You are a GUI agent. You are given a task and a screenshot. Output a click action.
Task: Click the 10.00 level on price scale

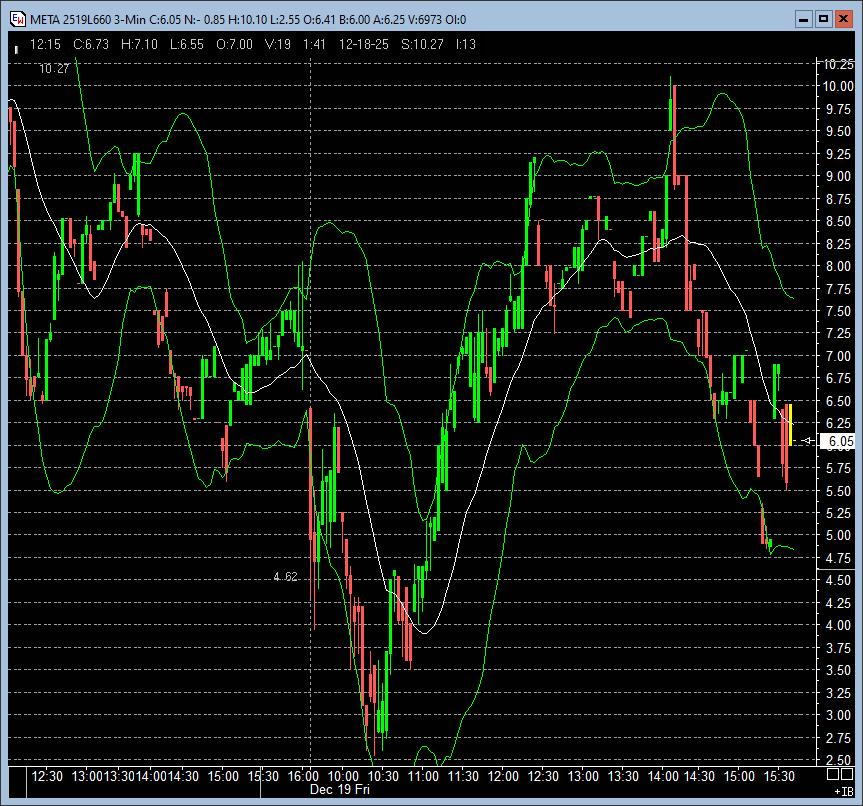(x=837, y=86)
